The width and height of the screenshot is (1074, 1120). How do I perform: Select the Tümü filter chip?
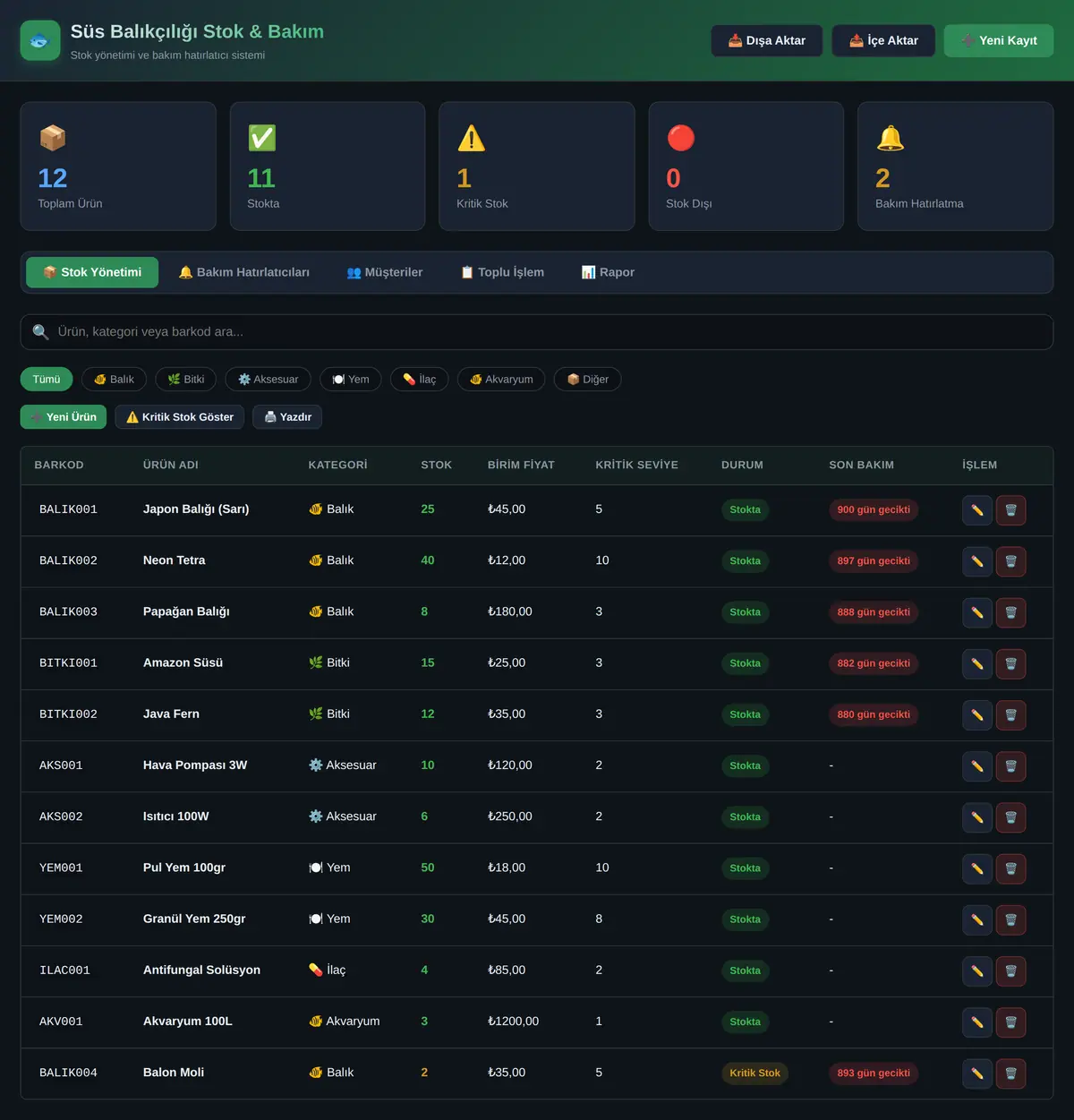pos(47,380)
